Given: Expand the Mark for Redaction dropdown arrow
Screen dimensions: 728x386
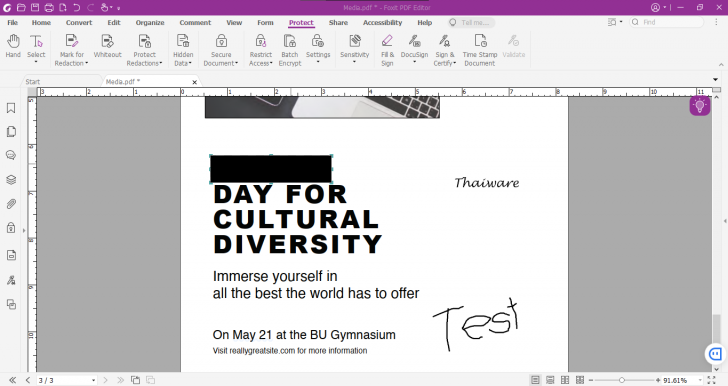Looking at the screenshot, I should (x=86, y=63).
